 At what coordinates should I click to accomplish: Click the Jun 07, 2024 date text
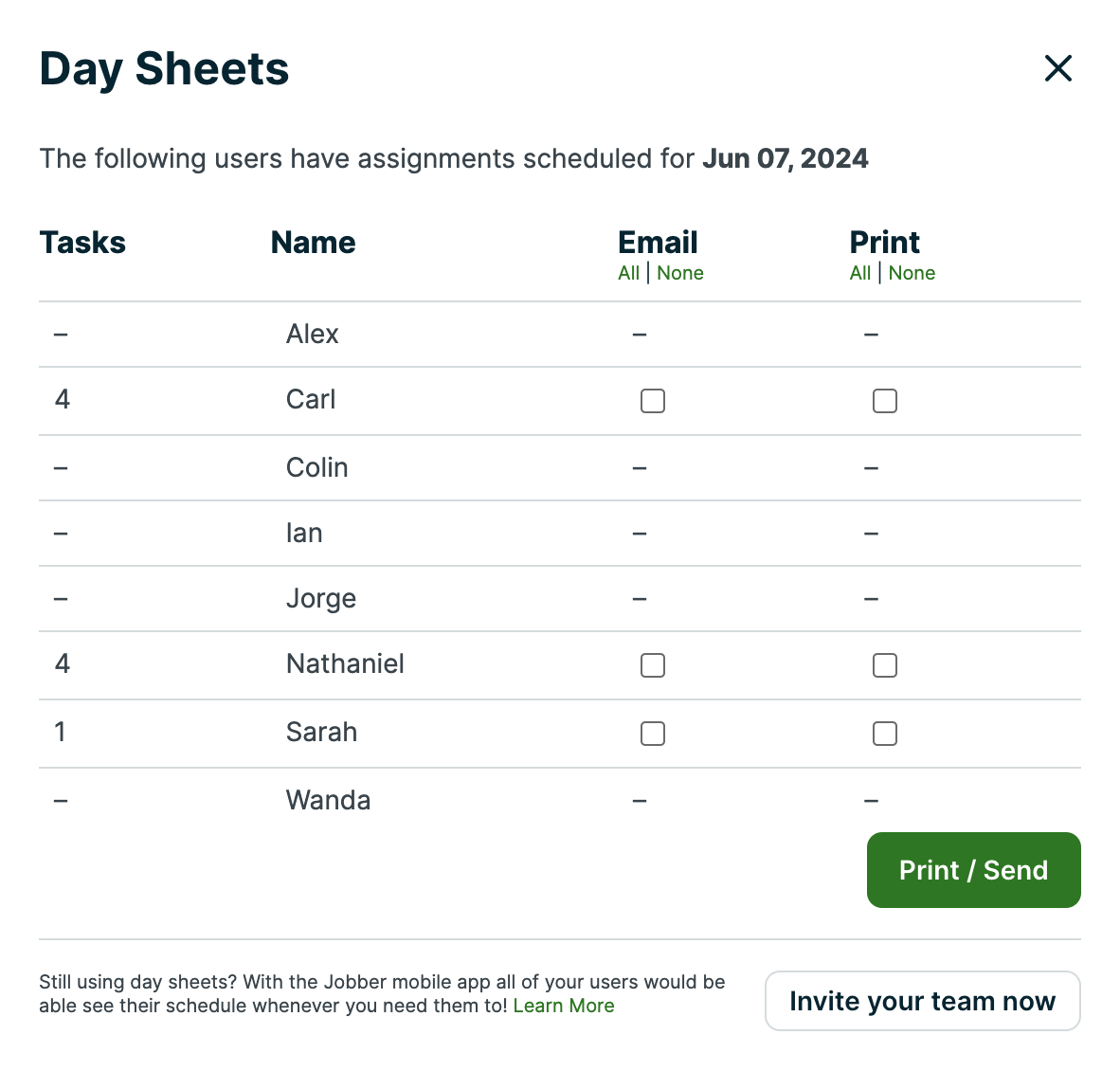click(785, 158)
